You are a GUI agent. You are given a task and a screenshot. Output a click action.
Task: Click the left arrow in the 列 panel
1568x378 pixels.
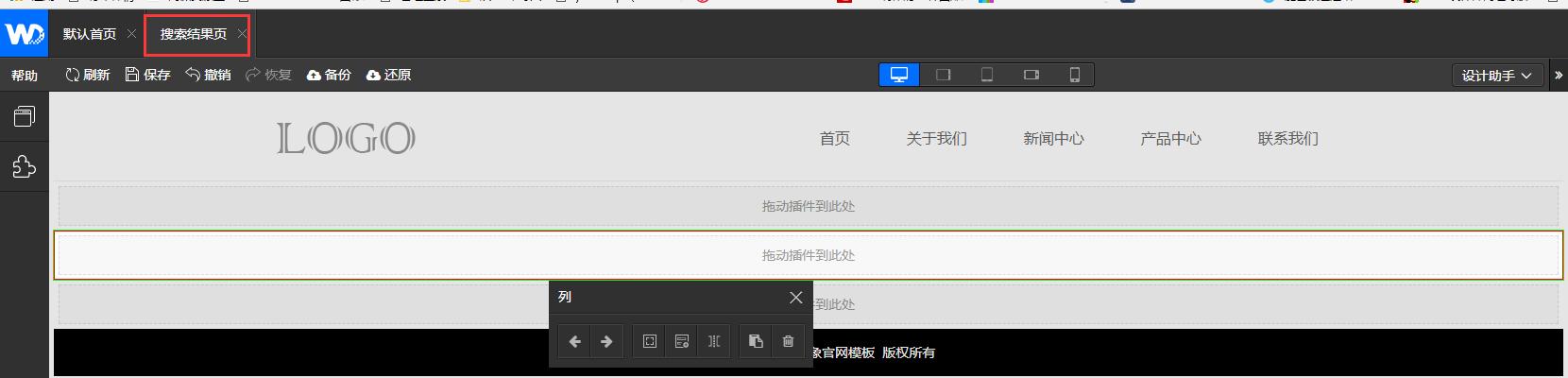point(574,341)
